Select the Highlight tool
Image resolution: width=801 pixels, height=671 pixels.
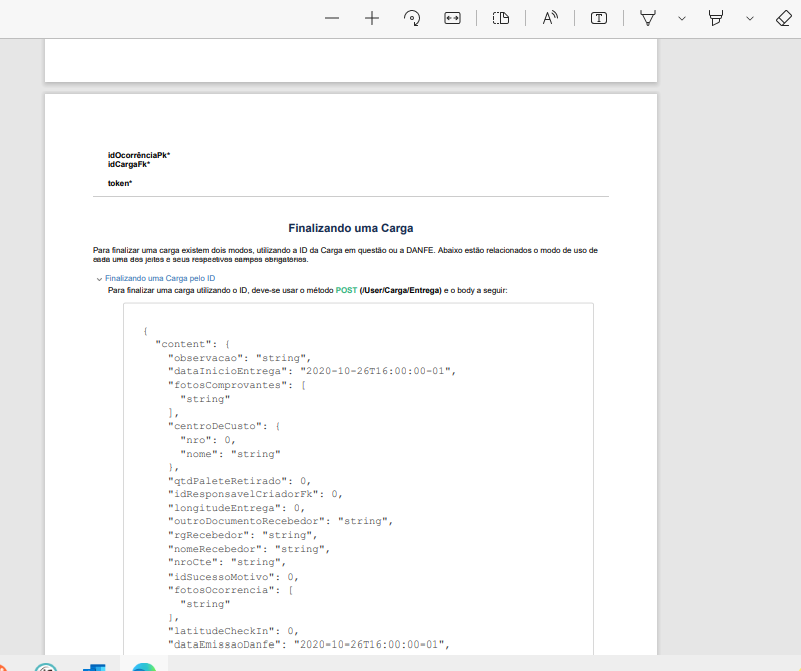[716, 18]
